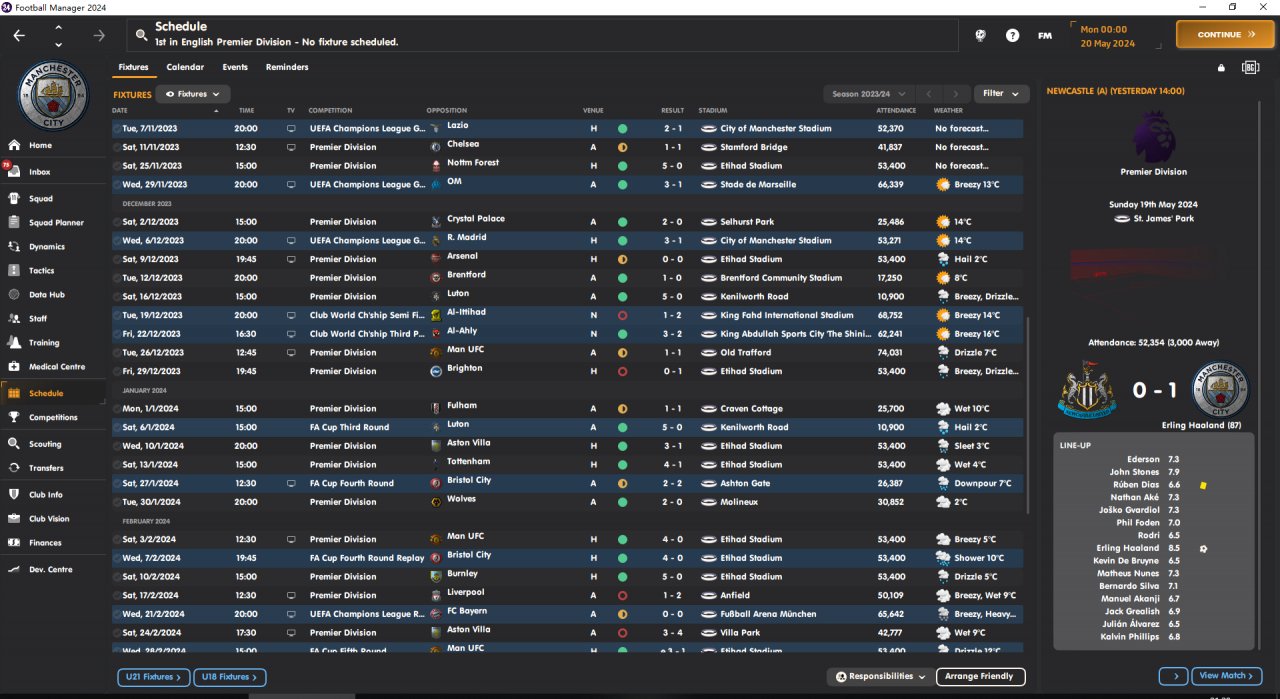
Task: Click arrow button left of View Match
Action: coord(1173,675)
